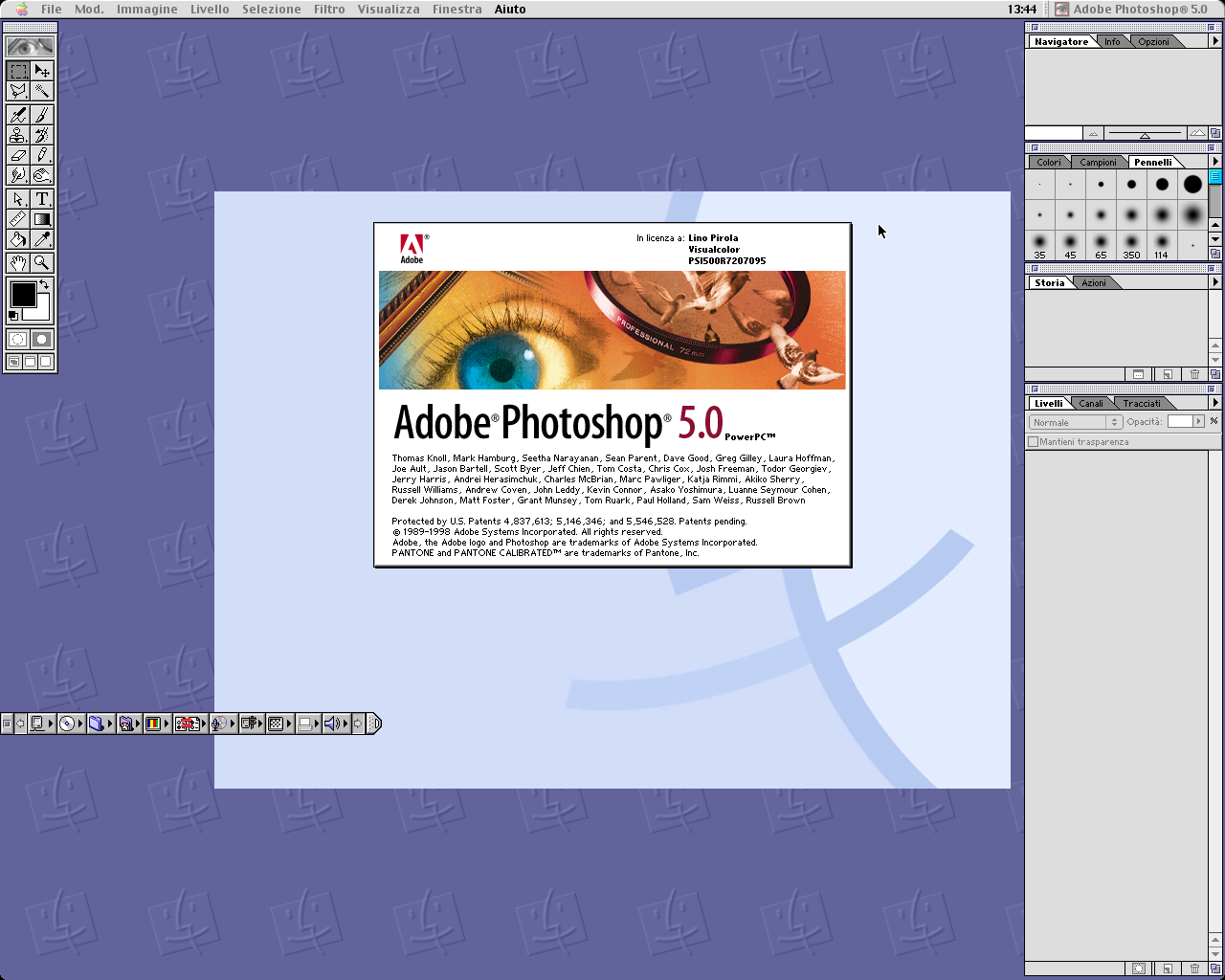
Task: Select the Dodge/Burn/Sponge tool
Action: pos(42,175)
